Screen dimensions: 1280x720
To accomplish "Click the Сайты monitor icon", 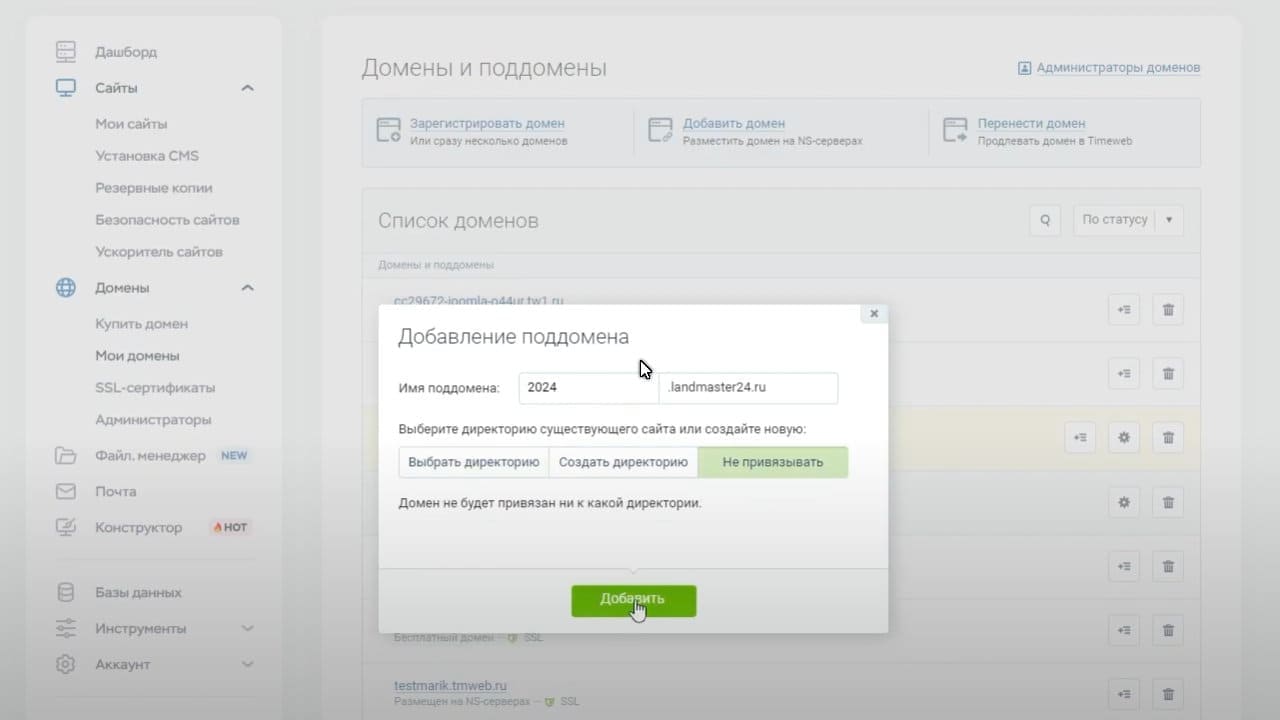I will (x=65, y=88).
